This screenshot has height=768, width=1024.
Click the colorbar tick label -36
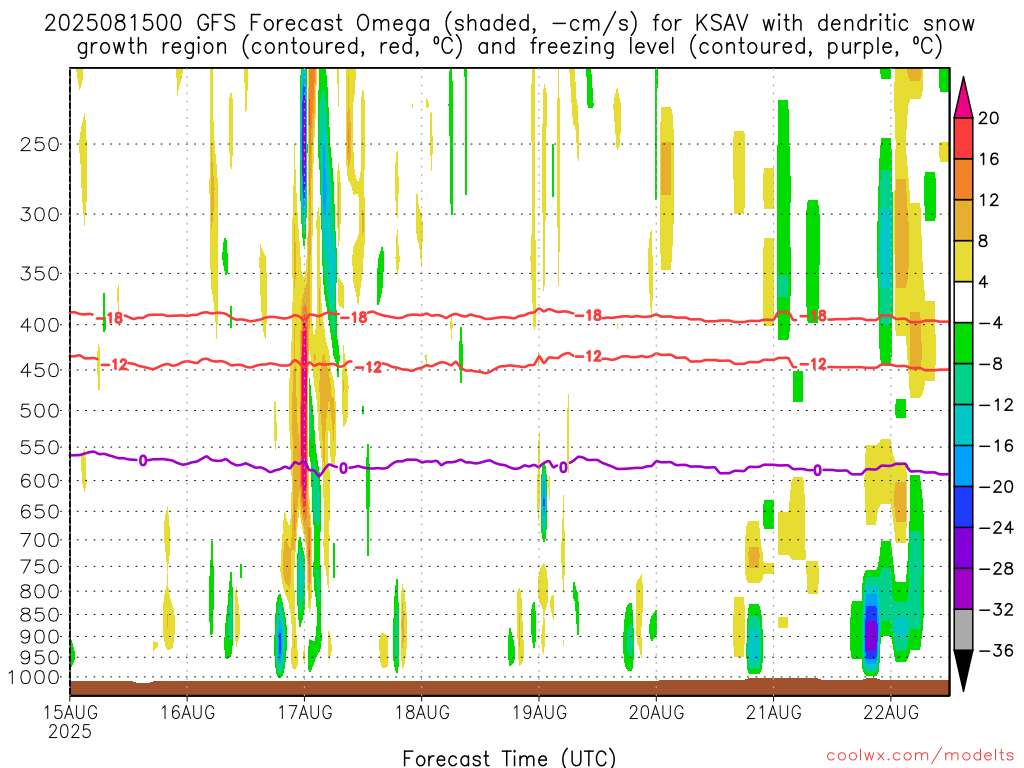pyautogui.click(x=996, y=650)
